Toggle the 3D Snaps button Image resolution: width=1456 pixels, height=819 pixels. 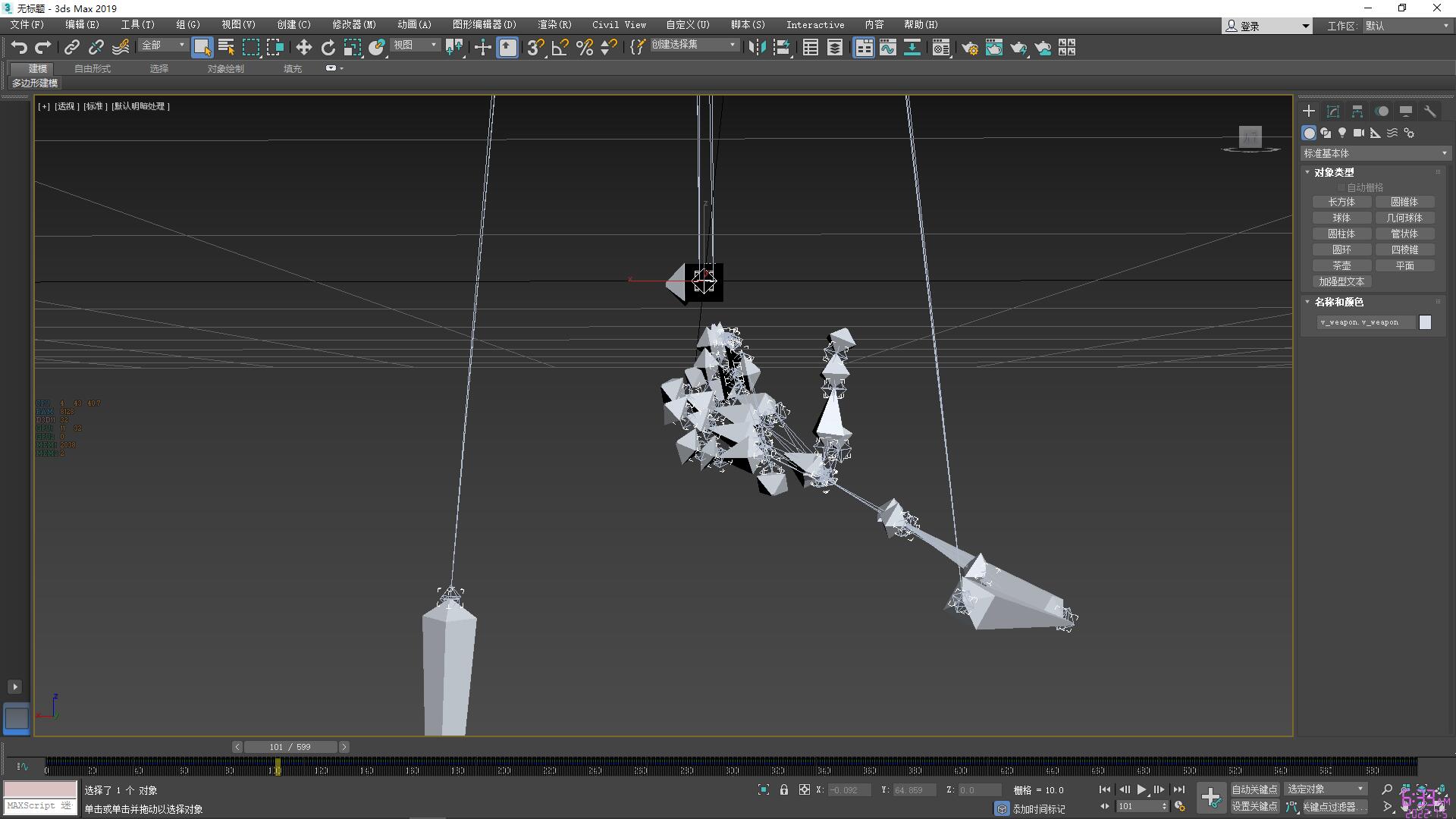tap(536, 48)
